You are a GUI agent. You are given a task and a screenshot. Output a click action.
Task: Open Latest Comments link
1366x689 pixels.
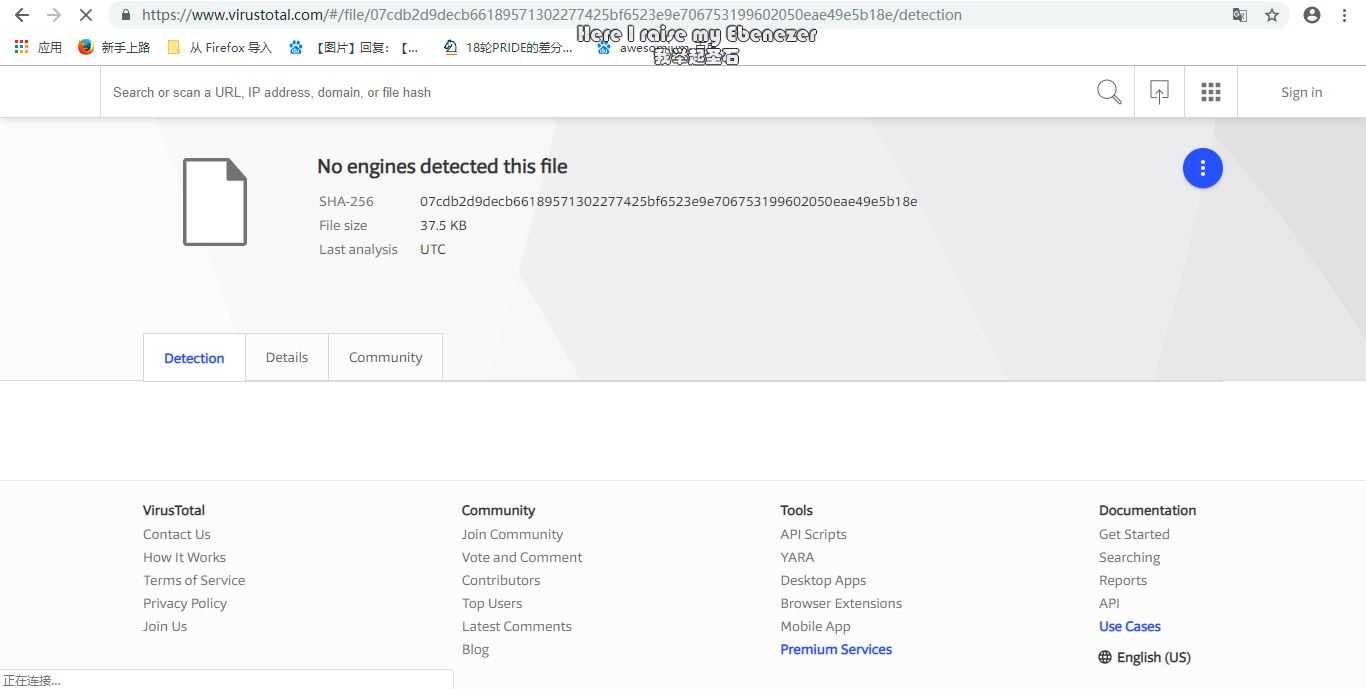(517, 626)
